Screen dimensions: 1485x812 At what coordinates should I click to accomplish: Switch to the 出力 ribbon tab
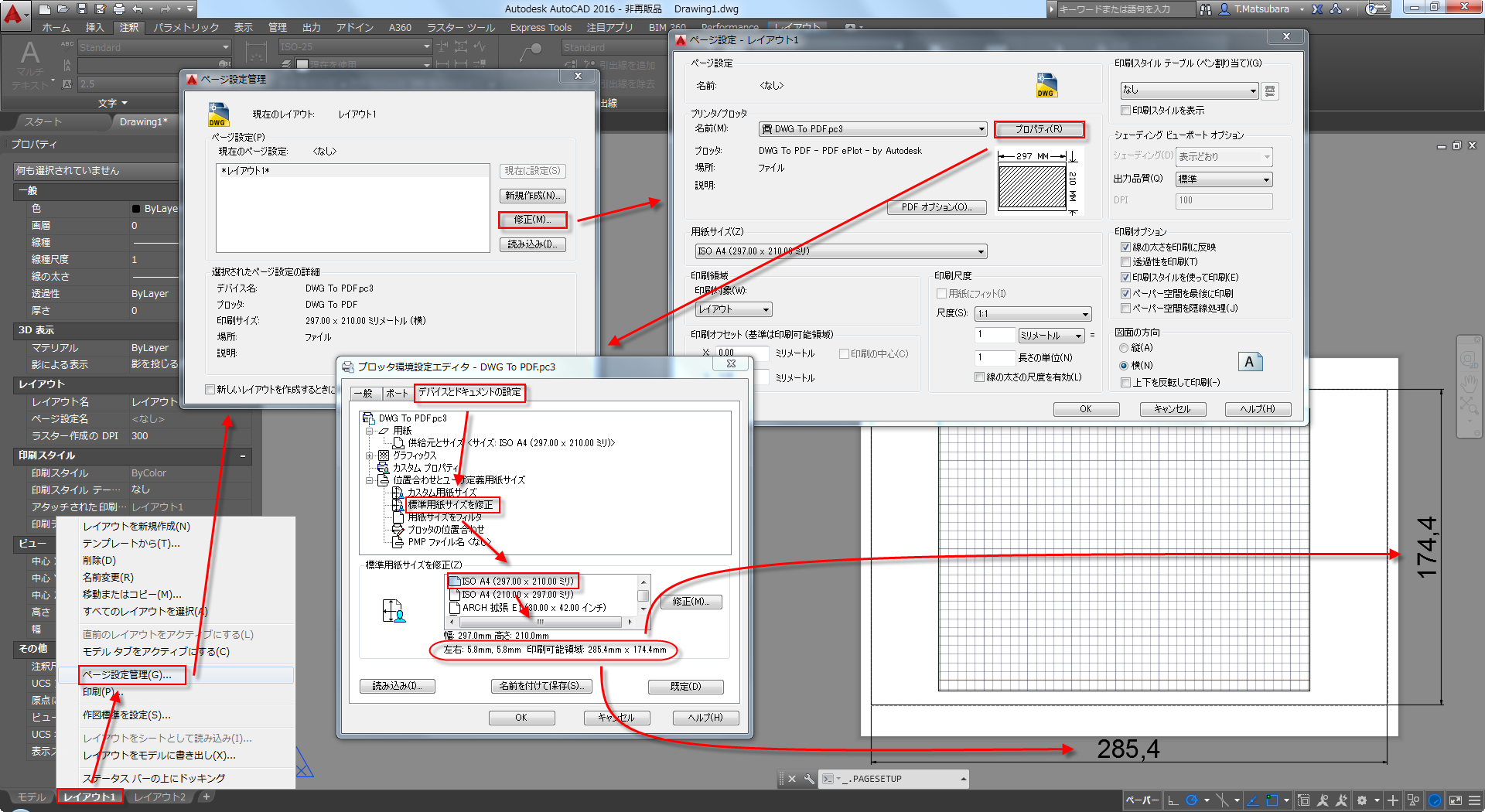pos(311,27)
